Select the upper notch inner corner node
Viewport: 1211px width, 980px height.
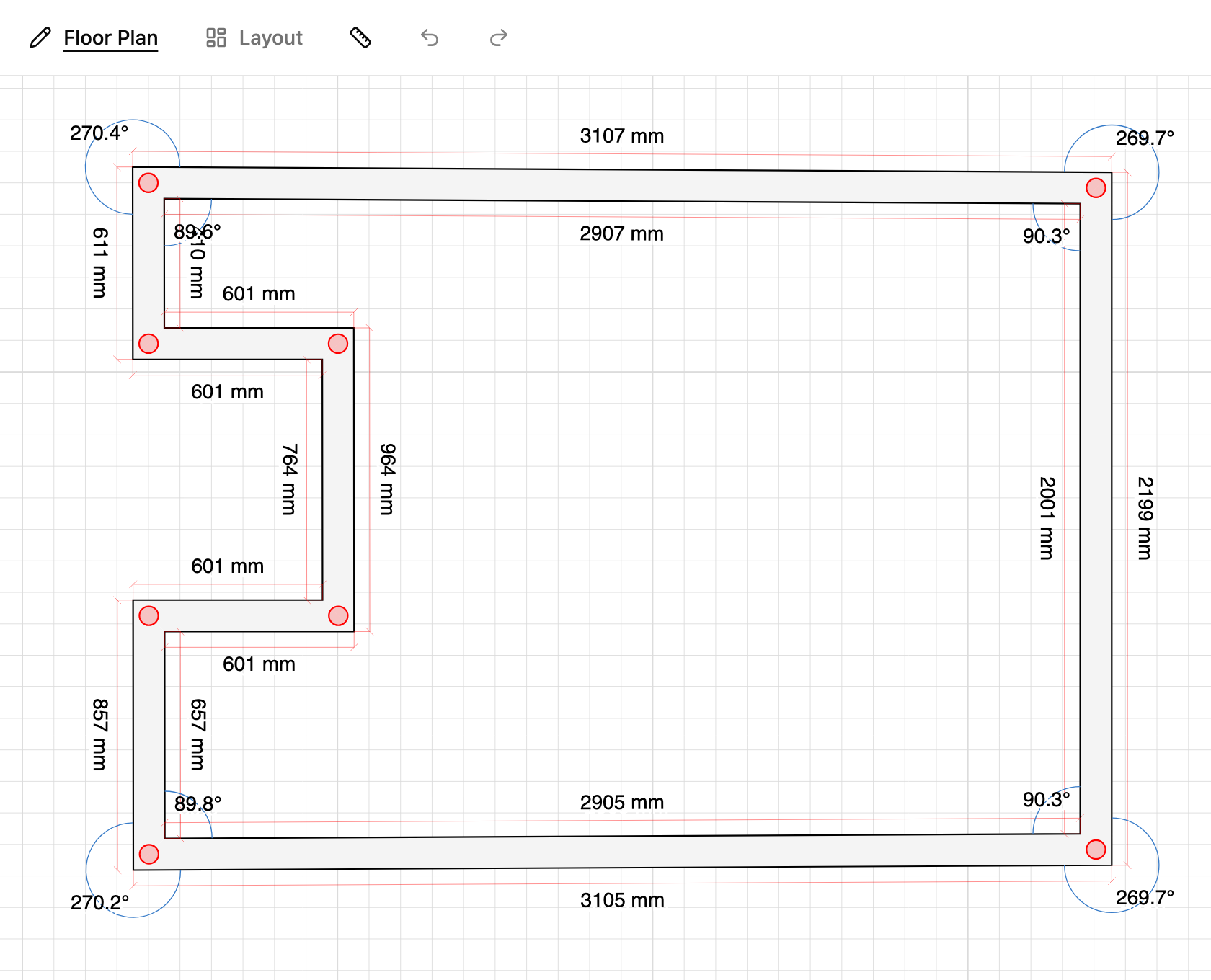(x=338, y=344)
